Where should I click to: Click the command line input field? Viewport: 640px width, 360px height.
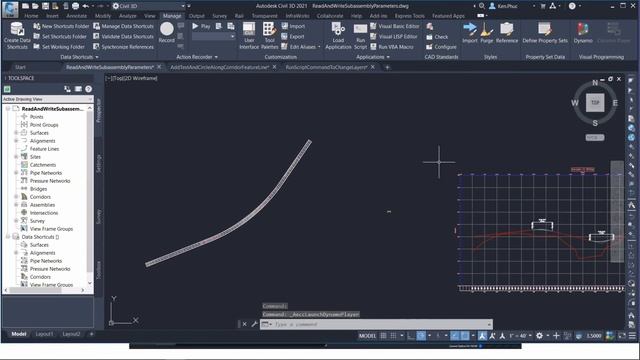click(x=376, y=324)
